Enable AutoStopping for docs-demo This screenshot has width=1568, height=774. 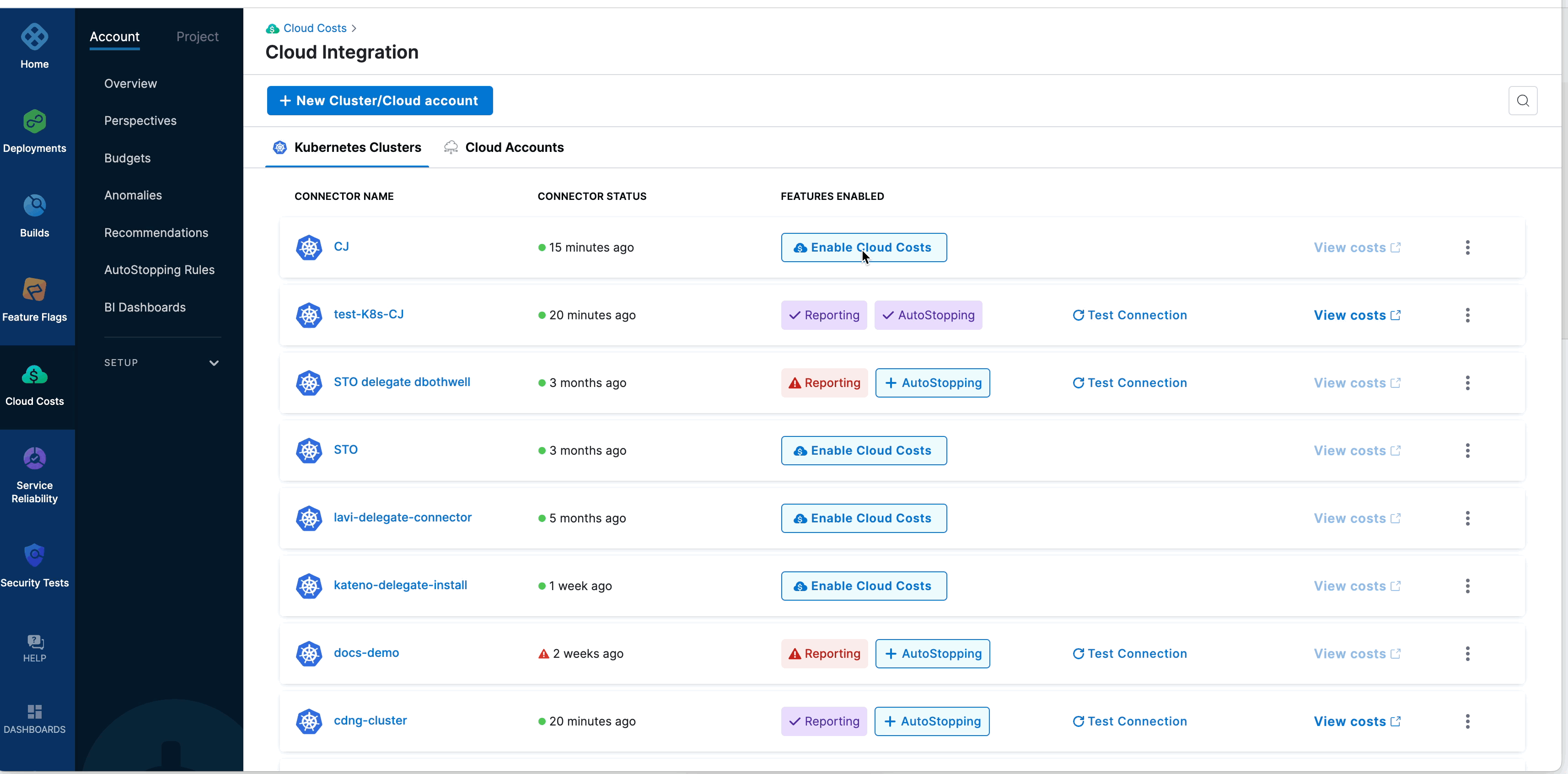point(932,653)
